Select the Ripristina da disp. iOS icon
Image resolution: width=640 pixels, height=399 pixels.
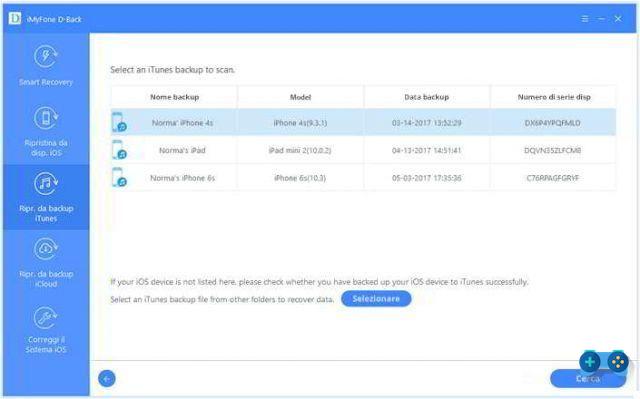[46, 118]
